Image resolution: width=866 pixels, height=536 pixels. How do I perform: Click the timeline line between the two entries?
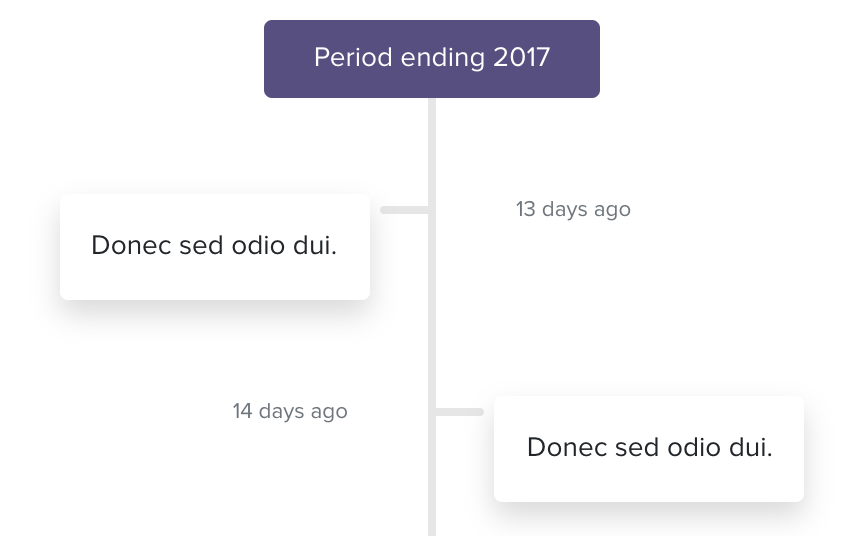[432, 309]
